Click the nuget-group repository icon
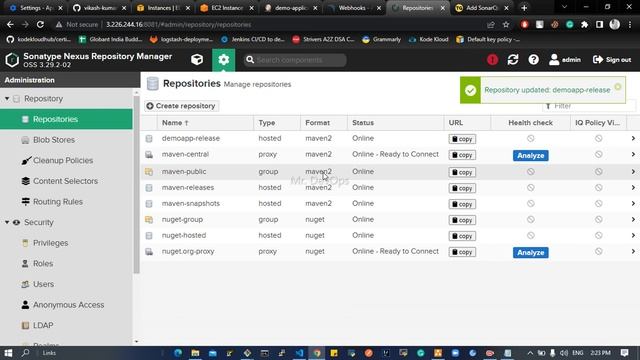Image resolution: width=640 pixels, height=360 pixels. coord(149,220)
